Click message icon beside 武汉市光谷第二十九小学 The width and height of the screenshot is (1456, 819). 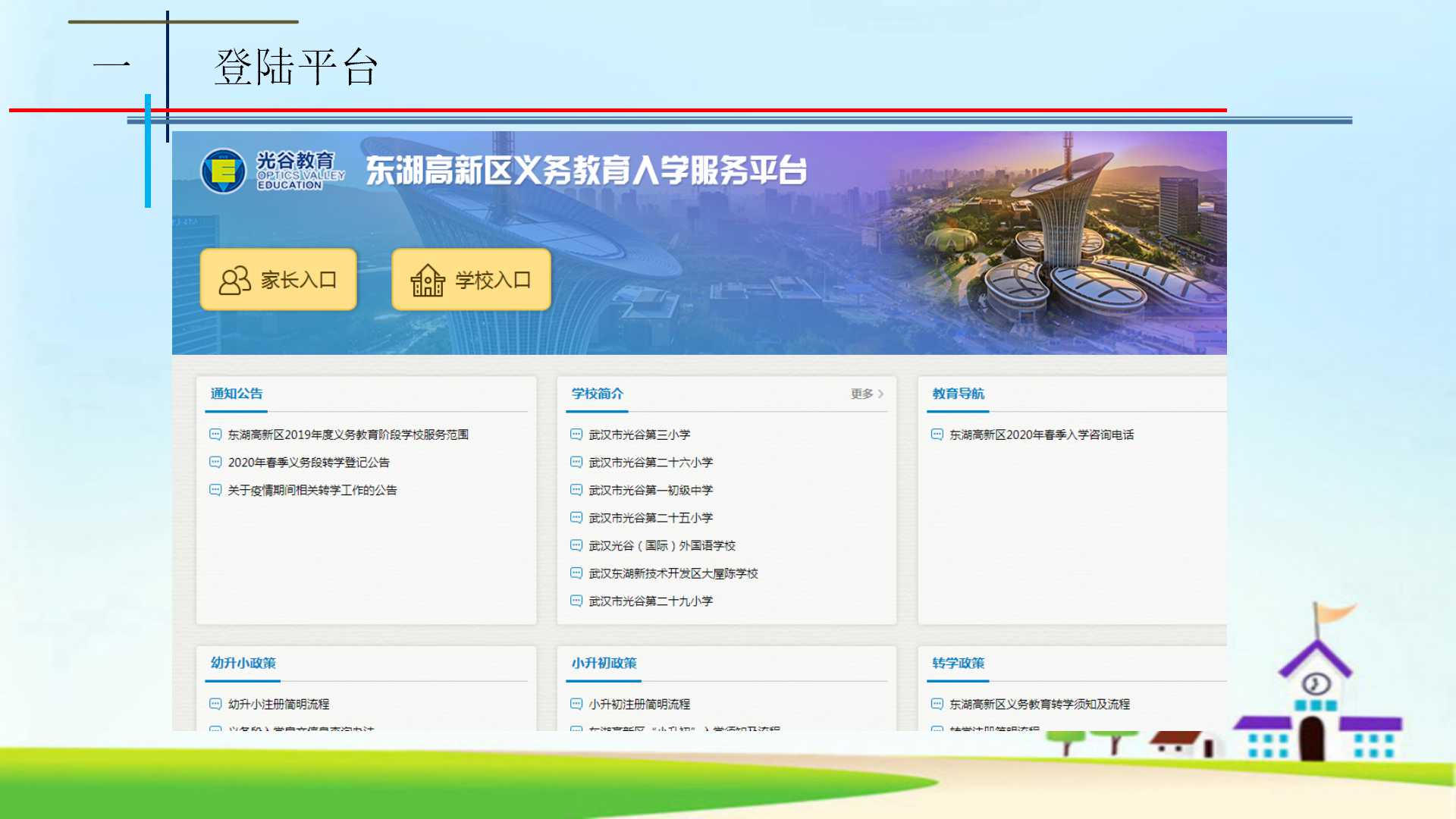[x=576, y=601]
